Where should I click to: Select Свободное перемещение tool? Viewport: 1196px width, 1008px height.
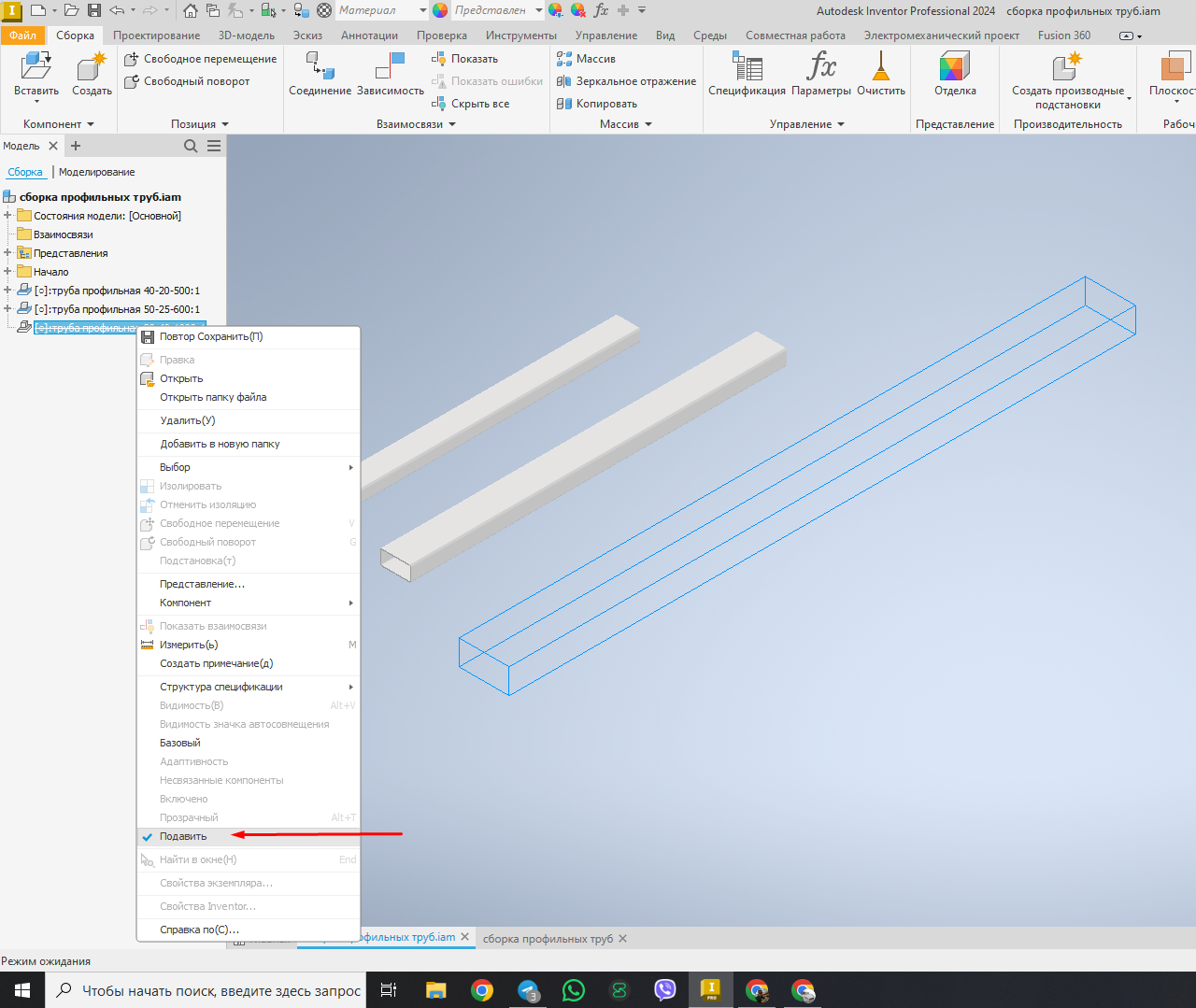(x=201, y=59)
